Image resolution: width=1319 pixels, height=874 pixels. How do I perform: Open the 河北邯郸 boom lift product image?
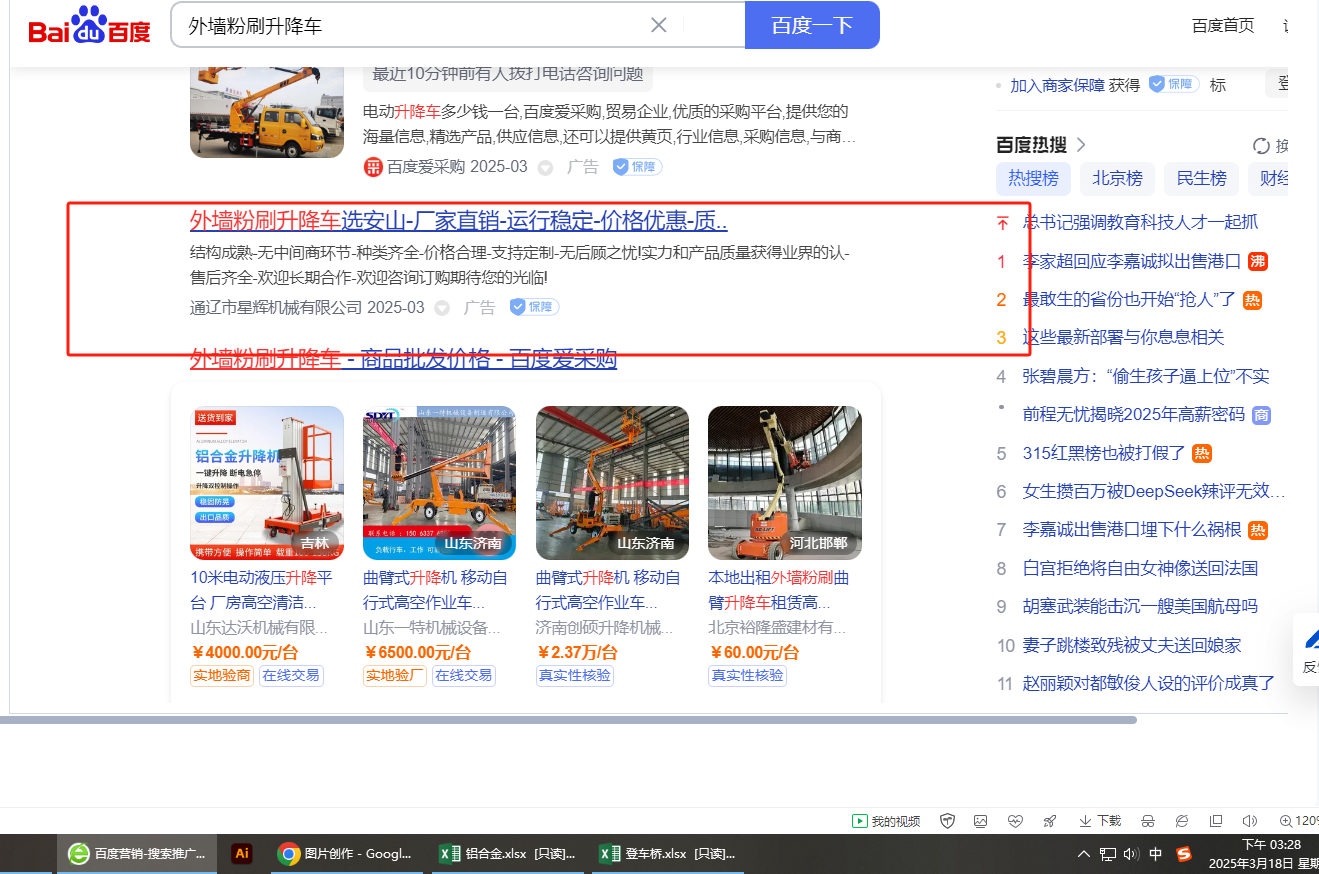785,483
